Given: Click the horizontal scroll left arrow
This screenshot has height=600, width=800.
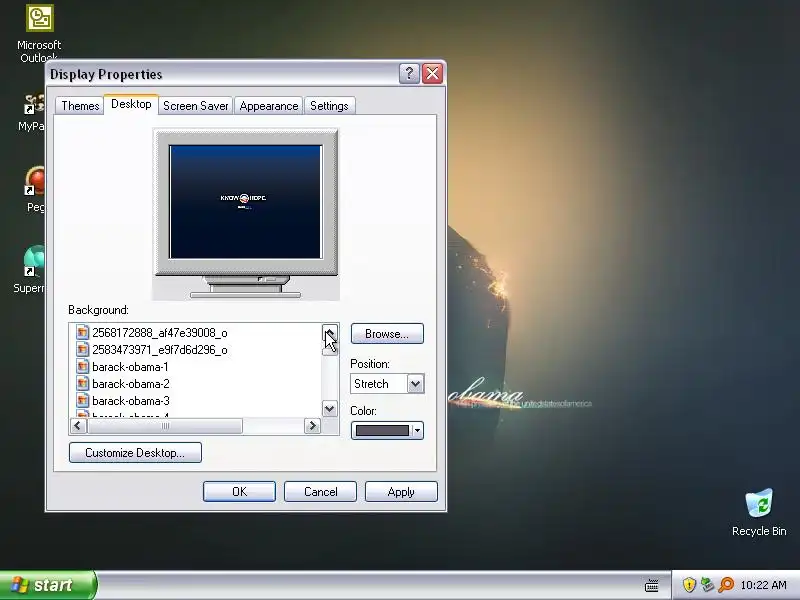Looking at the screenshot, I should (78, 426).
